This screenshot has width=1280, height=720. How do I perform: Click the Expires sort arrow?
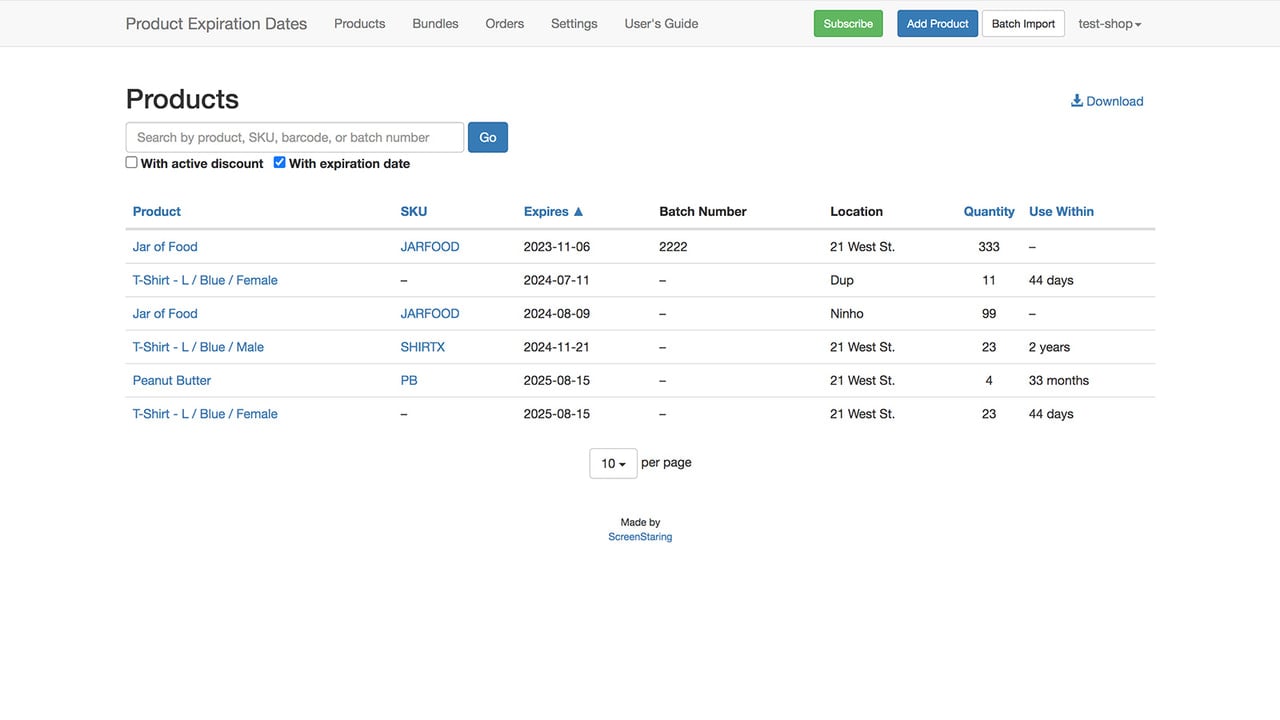click(x=578, y=211)
